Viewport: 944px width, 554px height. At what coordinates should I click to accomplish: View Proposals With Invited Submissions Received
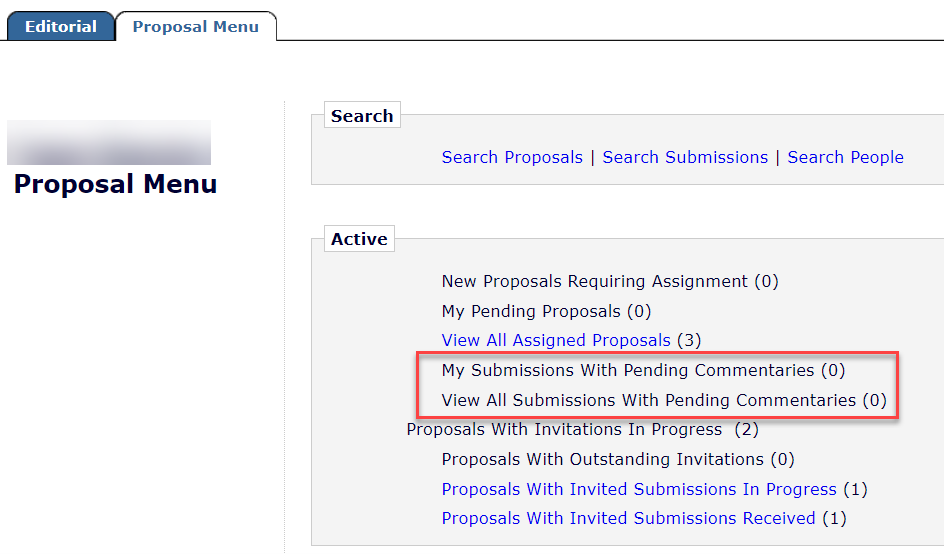coord(628,518)
